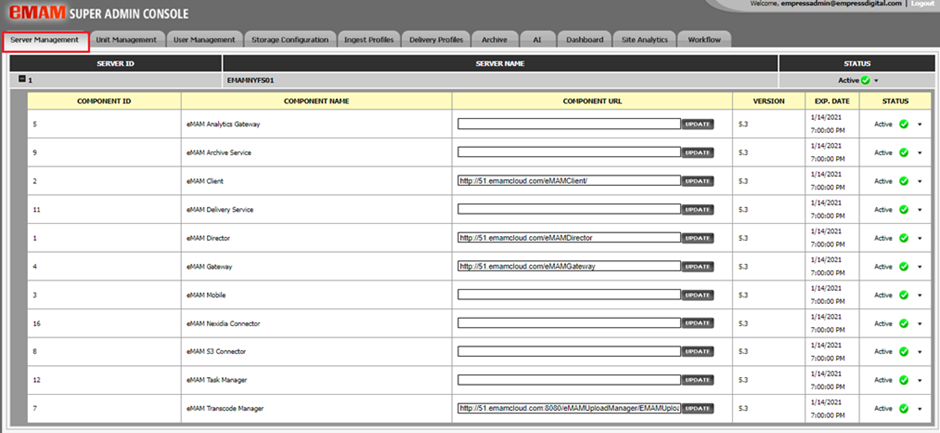940x433 pixels.
Task: Click the EMAMNYFS01 server name cell
Action: coord(500,80)
